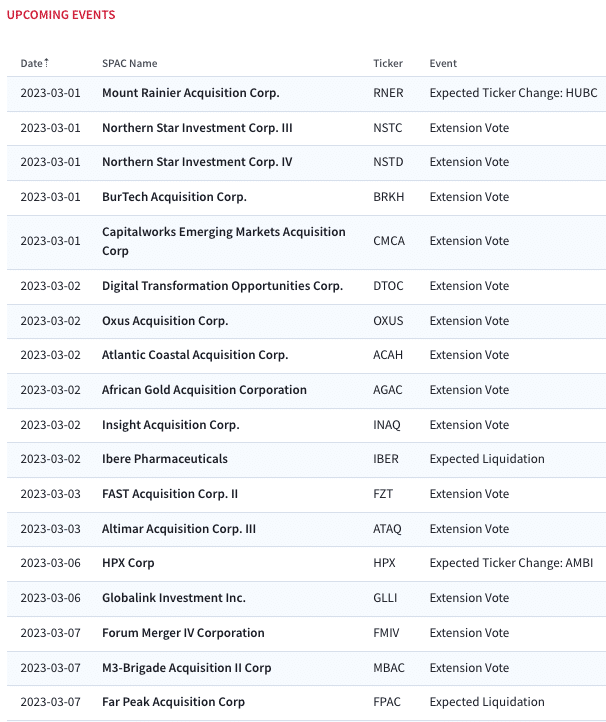
Task: Click Extension Vote in Oxus row
Action: tap(469, 321)
